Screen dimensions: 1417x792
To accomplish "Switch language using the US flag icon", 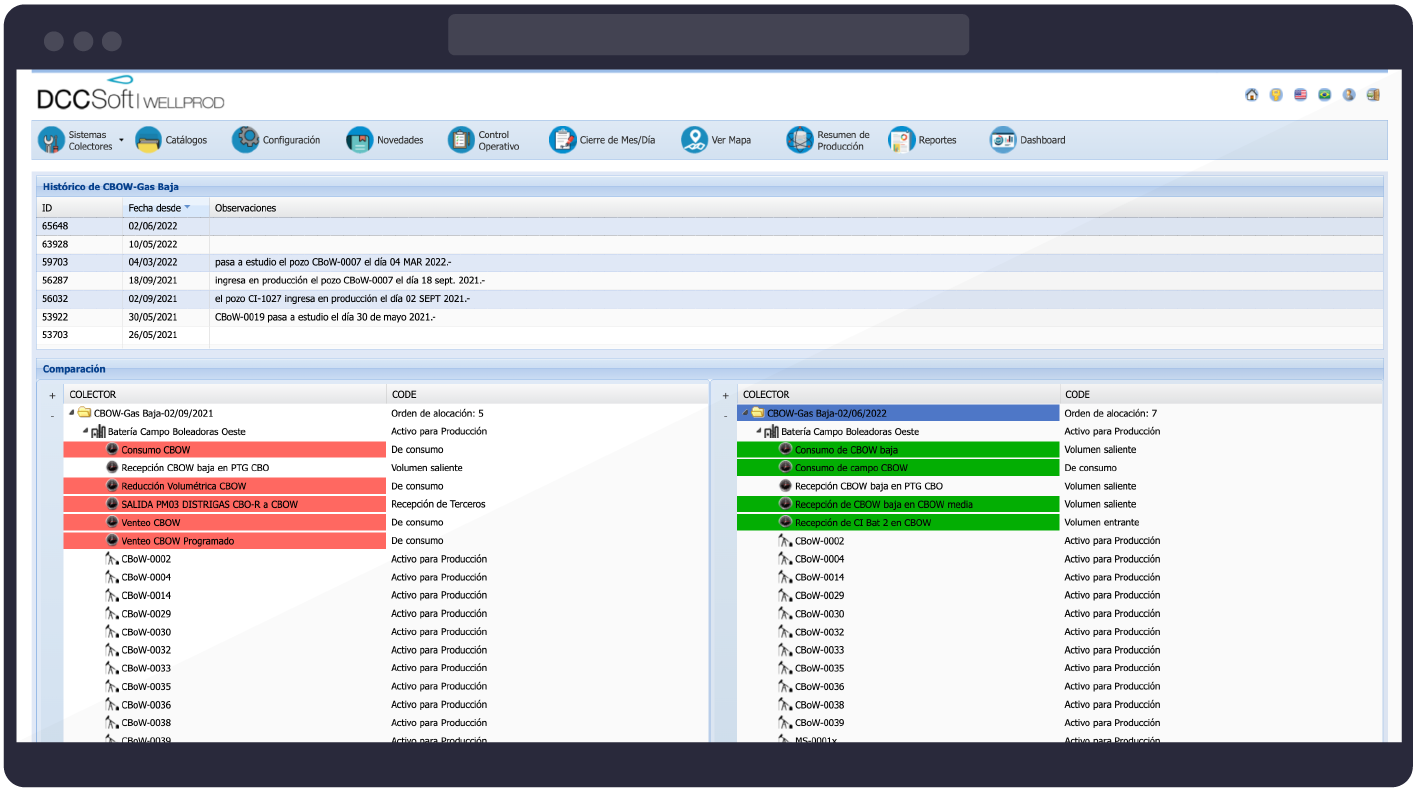I will click(x=1300, y=95).
